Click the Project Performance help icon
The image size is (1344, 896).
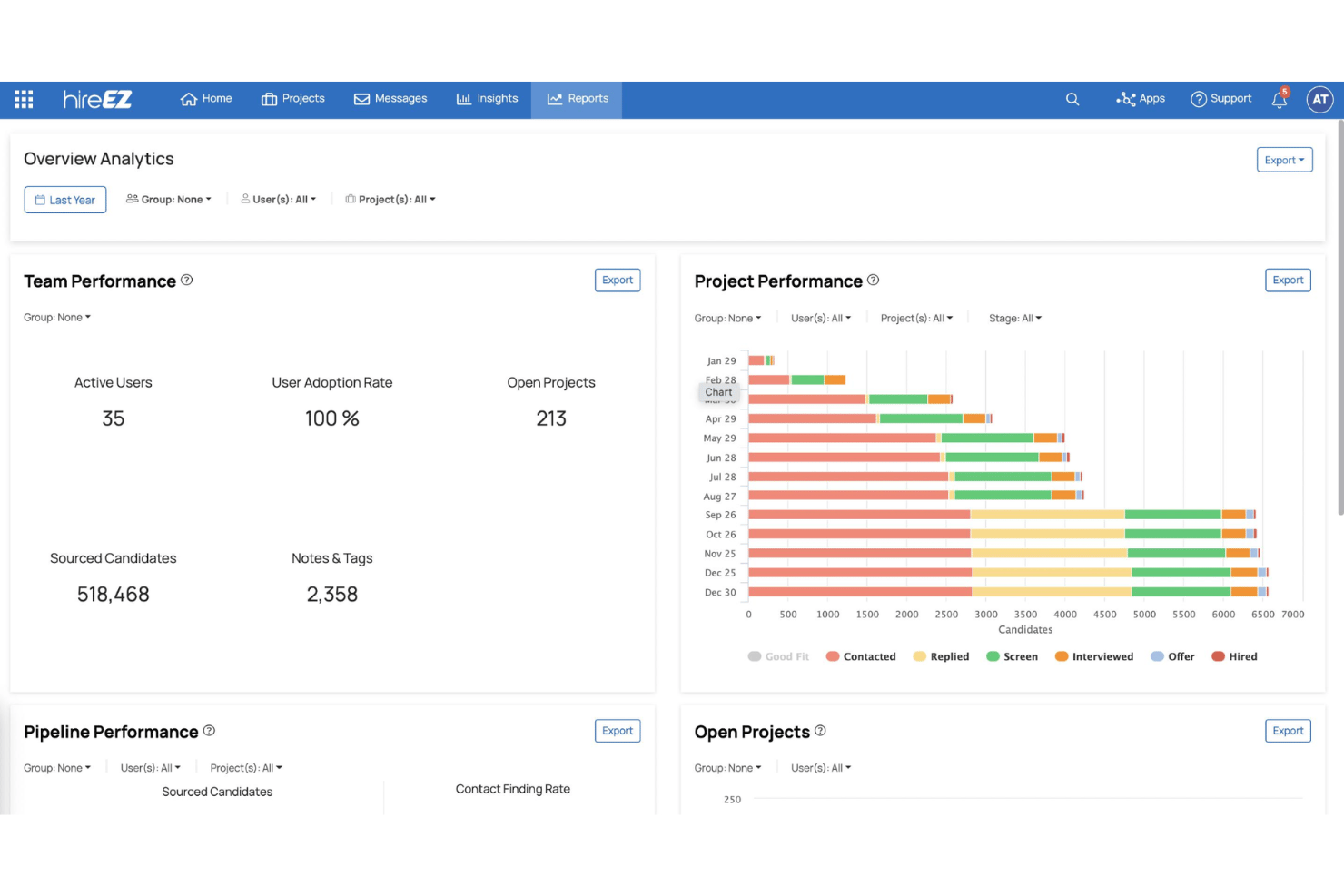coord(874,280)
